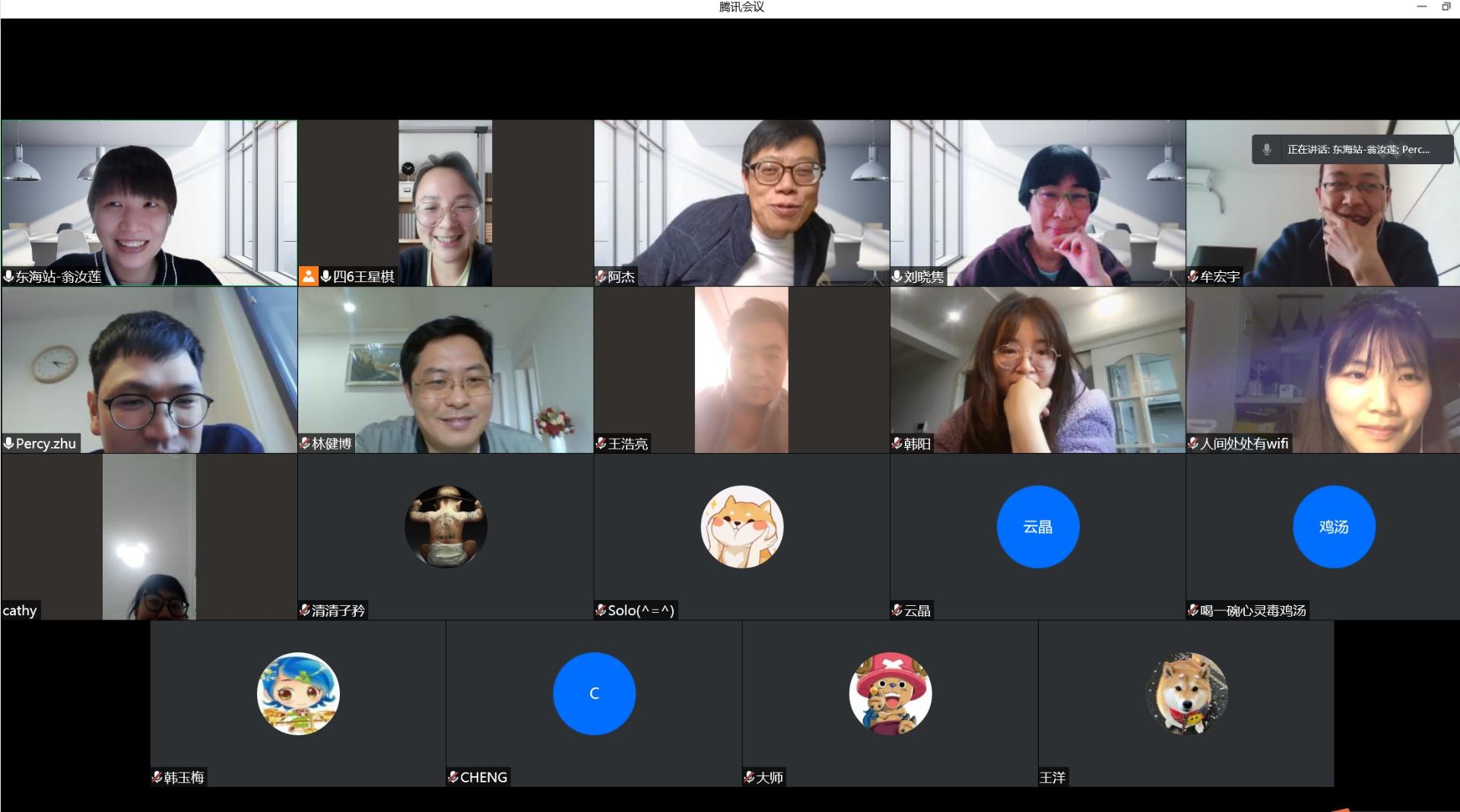Click the muted mic icon beside 大师
This screenshot has height=812, width=1460.
(749, 777)
